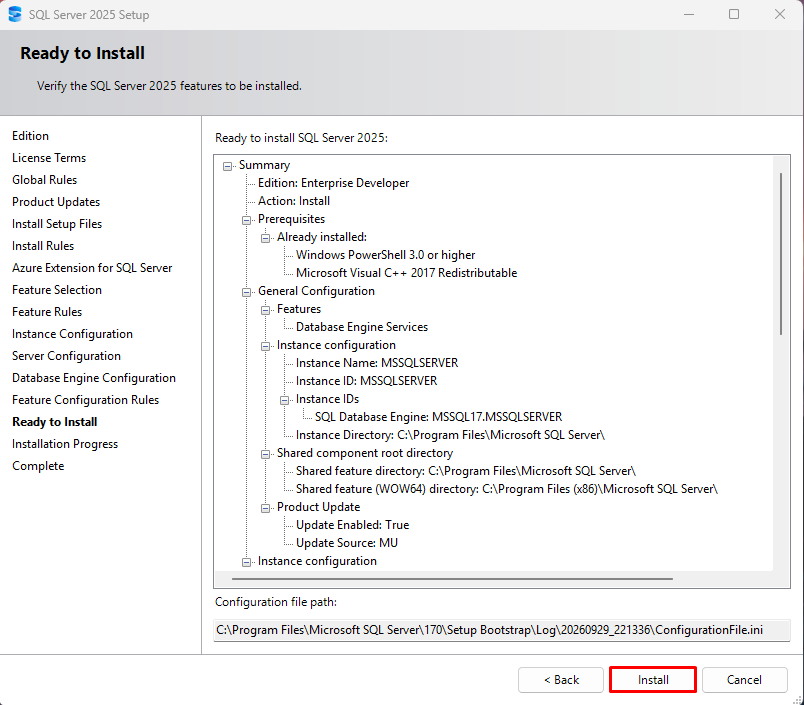Collapse the Prerequisites node
The image size is (804, 705).
point(247,220)
